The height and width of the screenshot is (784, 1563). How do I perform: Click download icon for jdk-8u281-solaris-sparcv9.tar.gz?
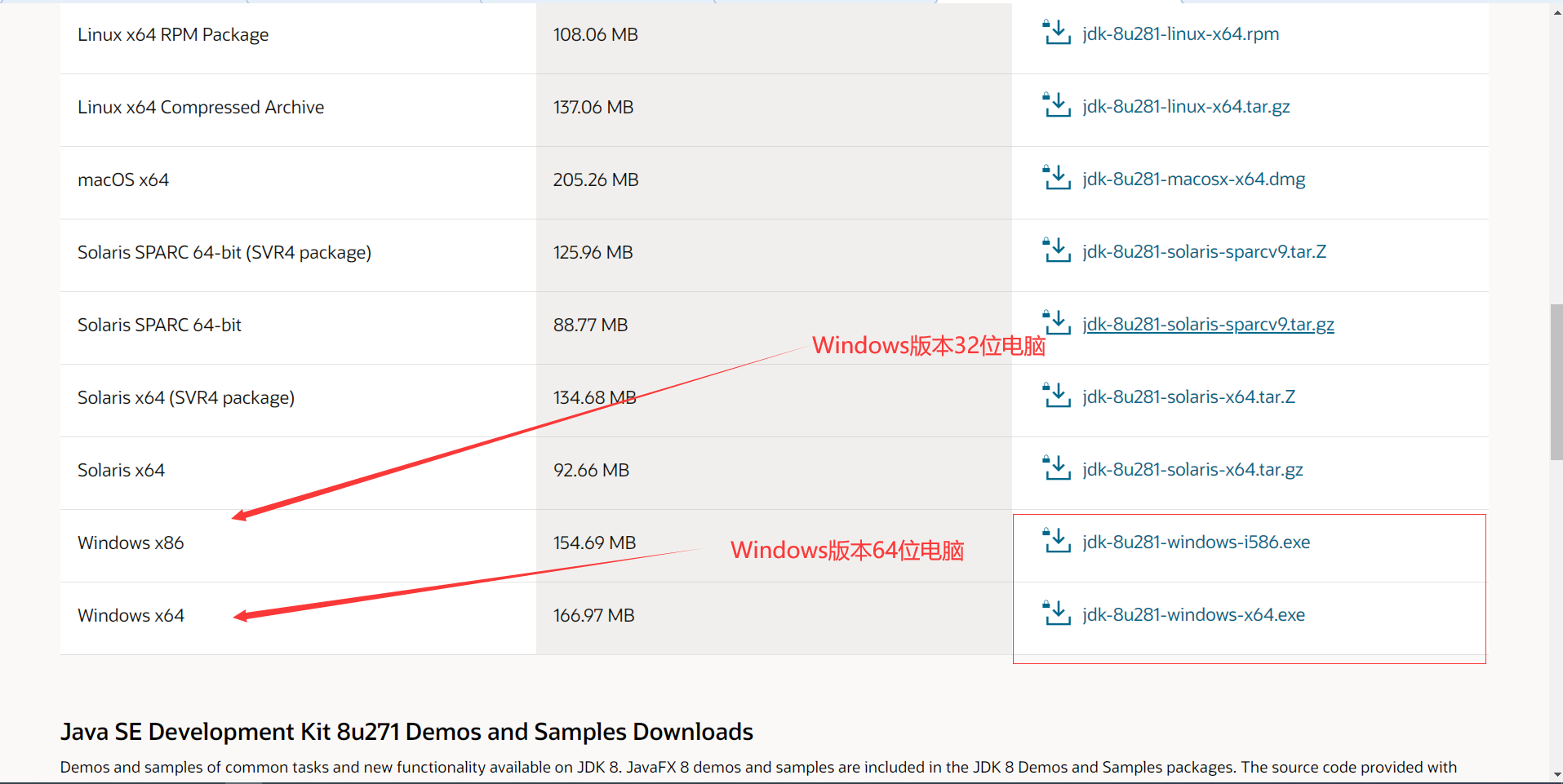(x=1056, y=323)
